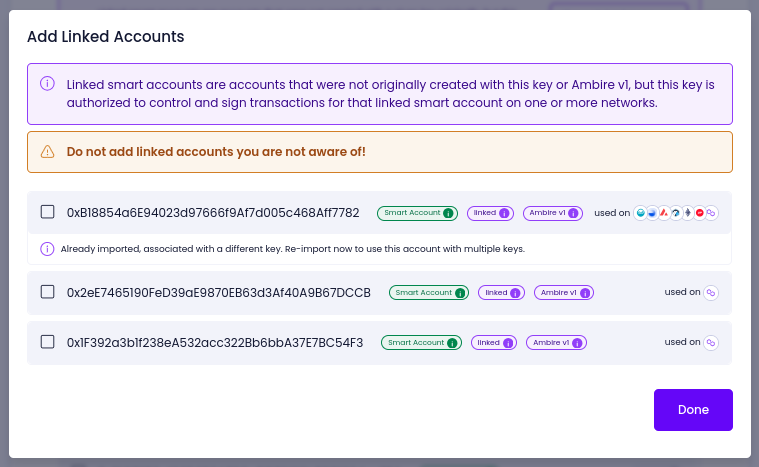The width and height of the screenshot is (759, 467).
Task: Click the linked badge of 0x1F39 account
Action: (x=494, y=343)
